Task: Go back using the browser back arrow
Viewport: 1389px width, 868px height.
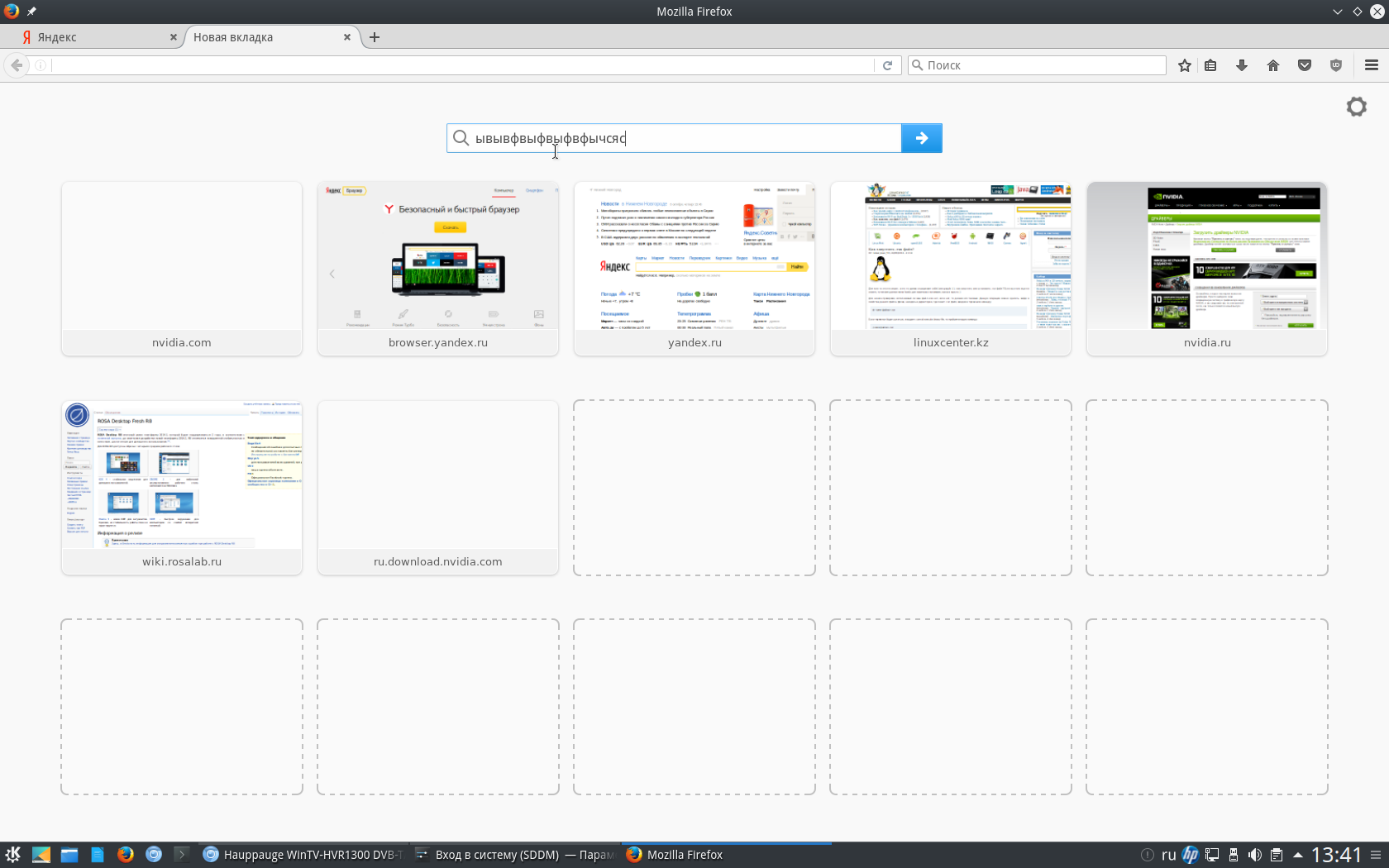Action: pos(17,65)
